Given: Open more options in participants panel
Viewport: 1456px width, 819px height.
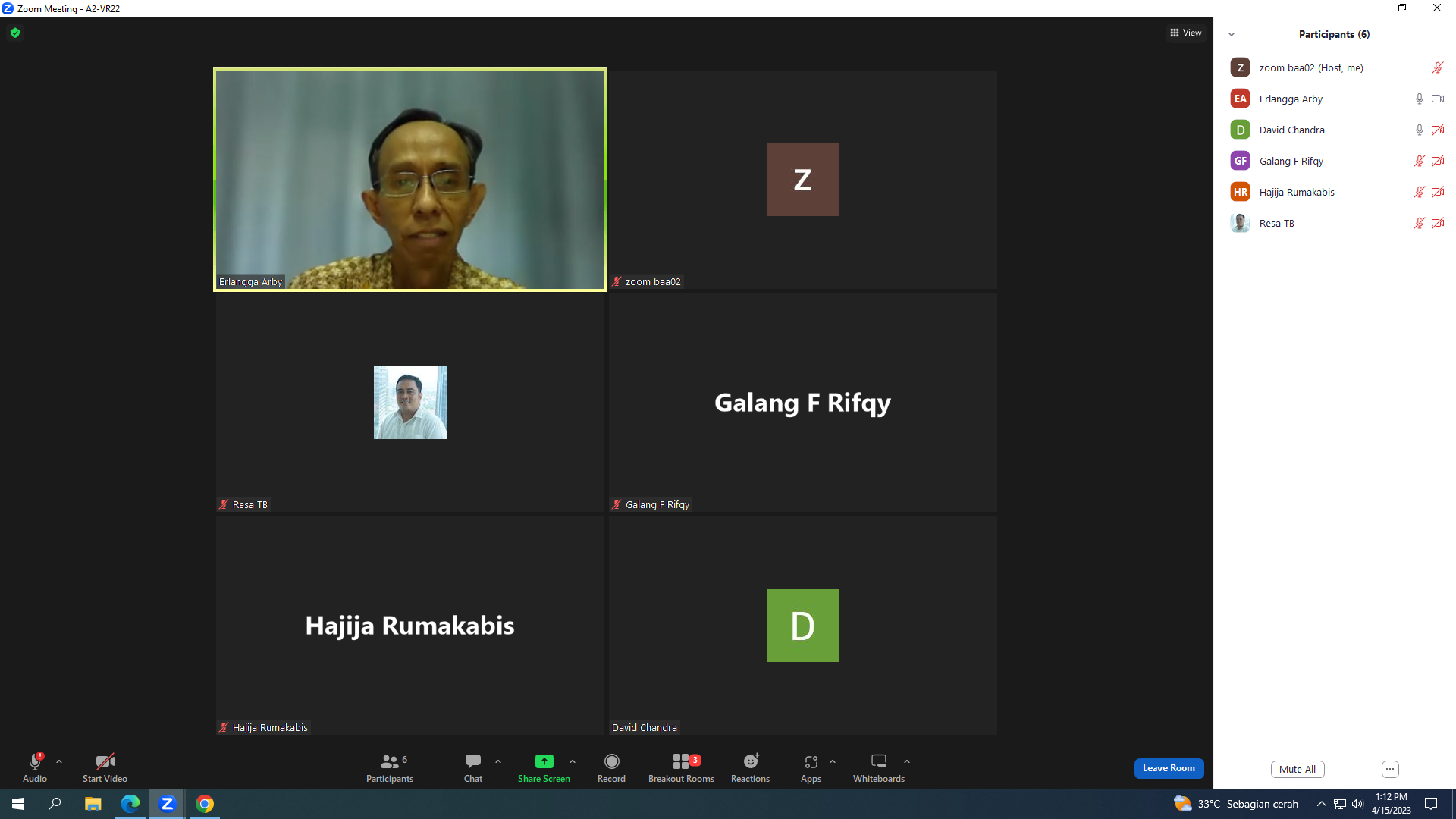Looking at the screenshot, I should point(1390,769).
